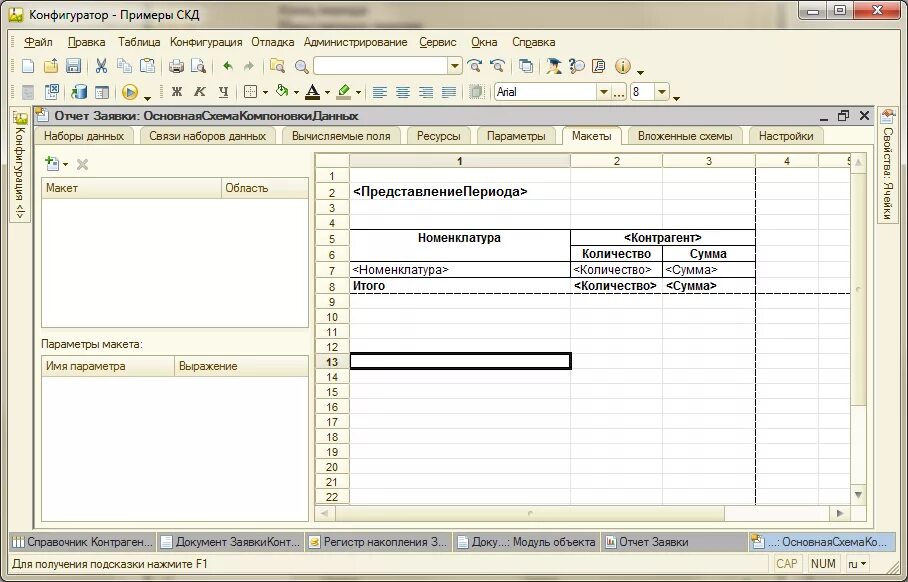Open the font size 8 dropdown

662,92
